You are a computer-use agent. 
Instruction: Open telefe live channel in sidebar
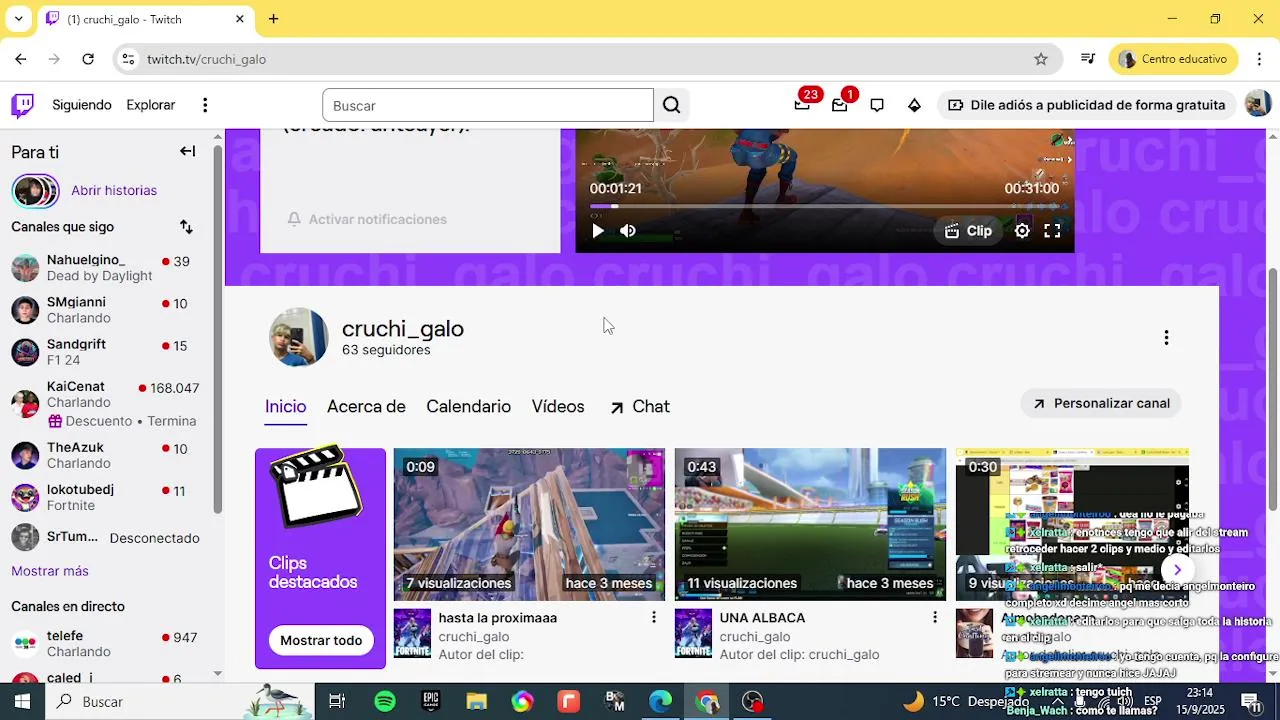[x=105, y=644]
